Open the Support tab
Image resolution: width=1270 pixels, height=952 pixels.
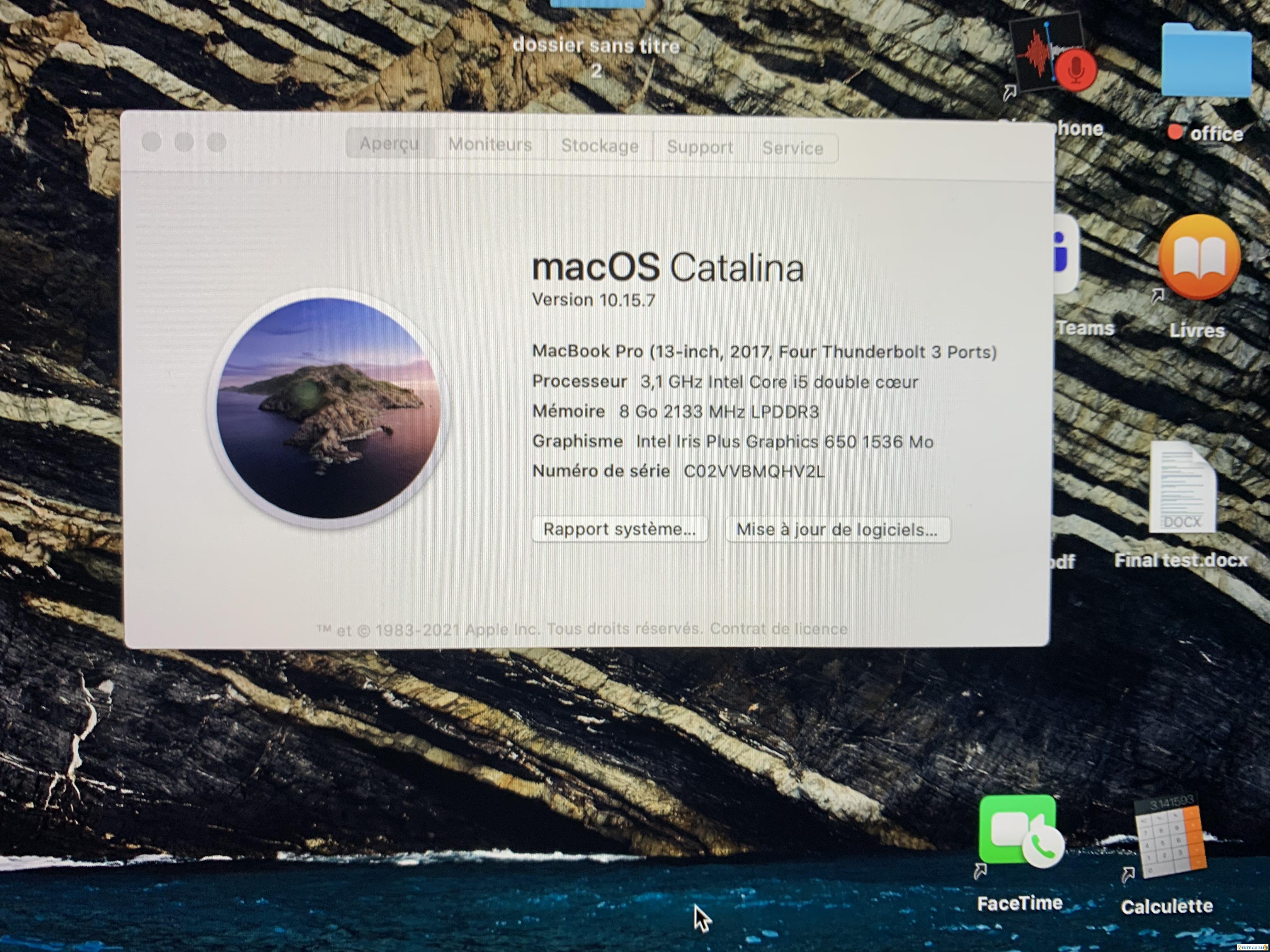(x=700, y=147)
